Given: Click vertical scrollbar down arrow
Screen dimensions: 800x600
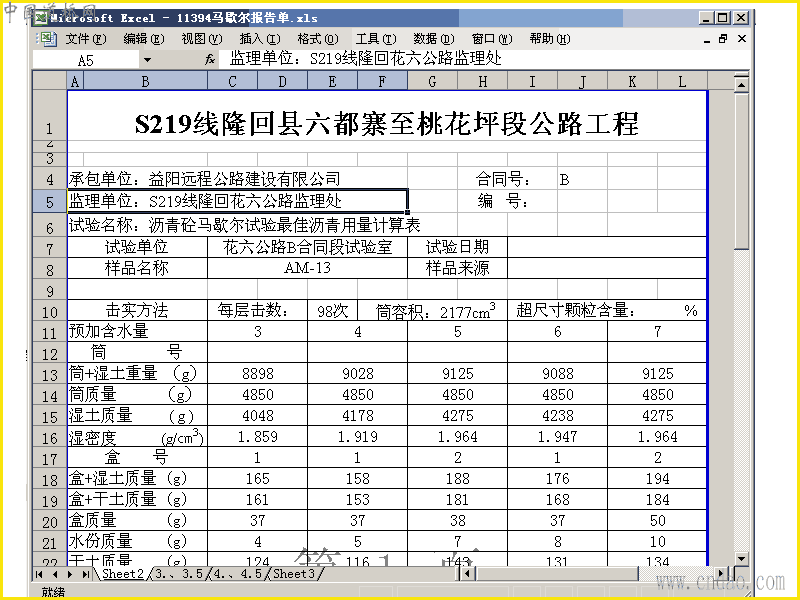Looking at the screenshot, I should 741,560.
